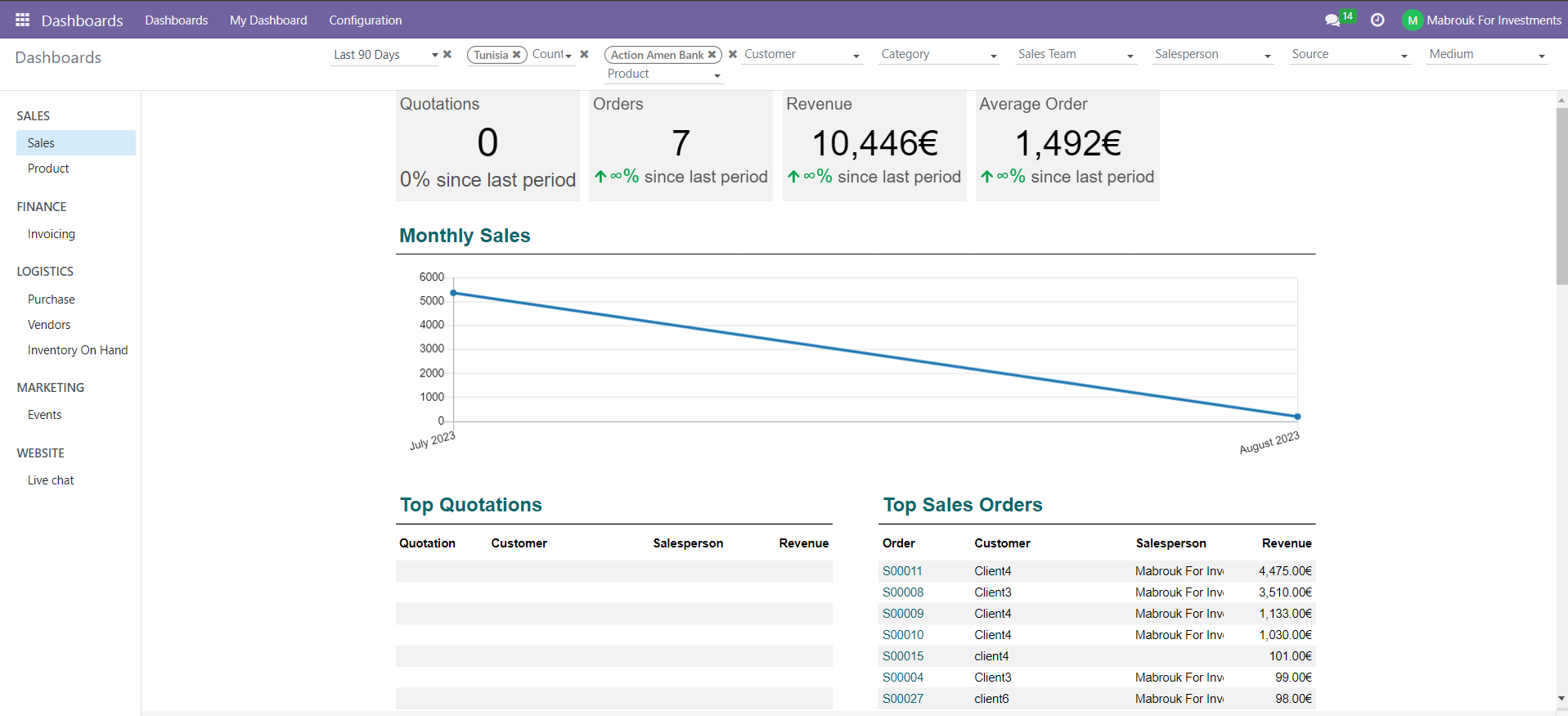
Task: Click the Dashboards app title
Action: [x=82, y=20]
